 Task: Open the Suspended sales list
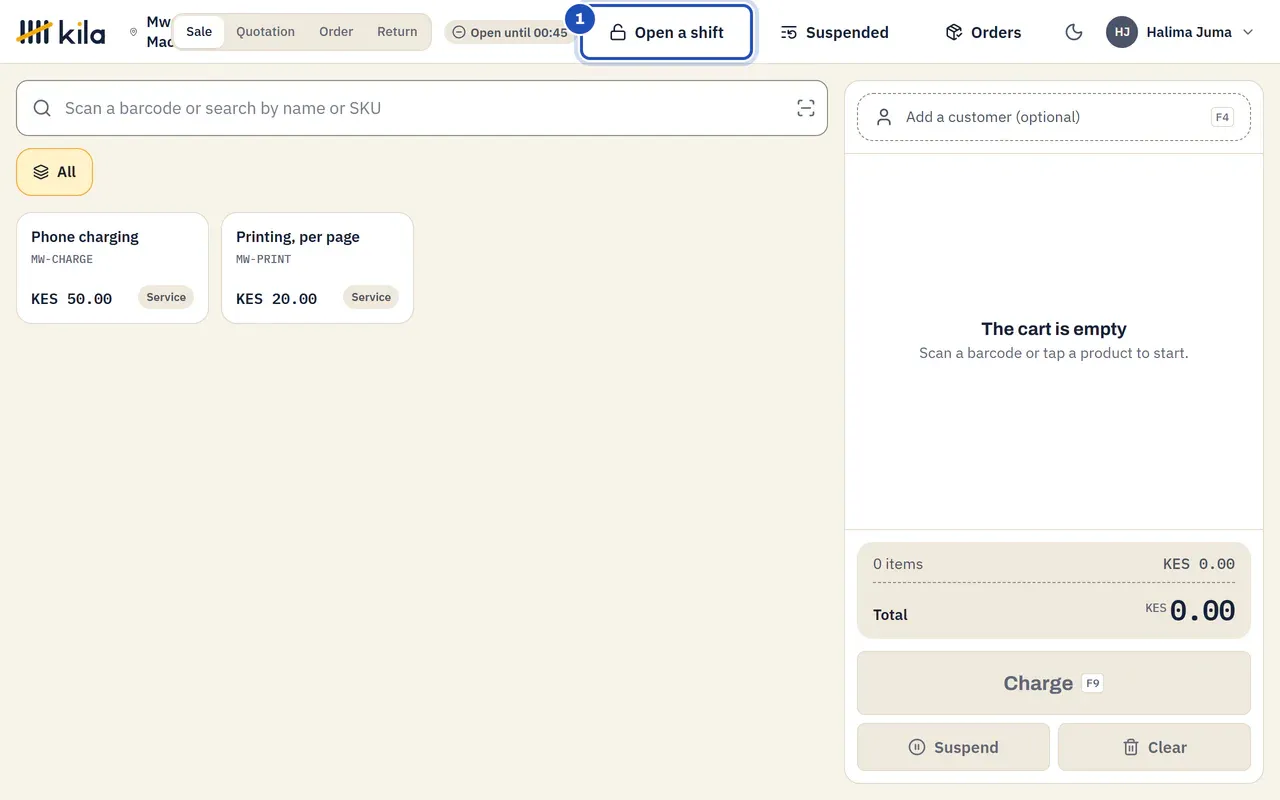coord(835,32)
